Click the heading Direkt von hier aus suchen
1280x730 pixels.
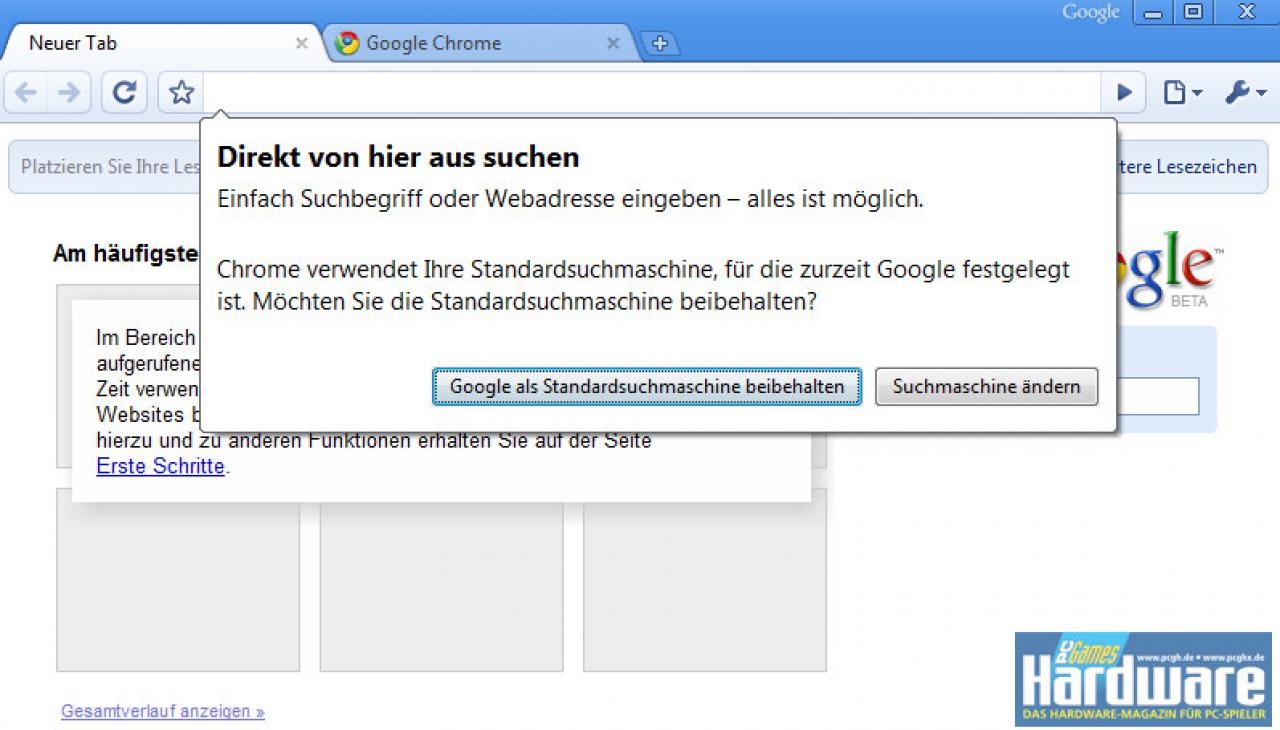398,157
